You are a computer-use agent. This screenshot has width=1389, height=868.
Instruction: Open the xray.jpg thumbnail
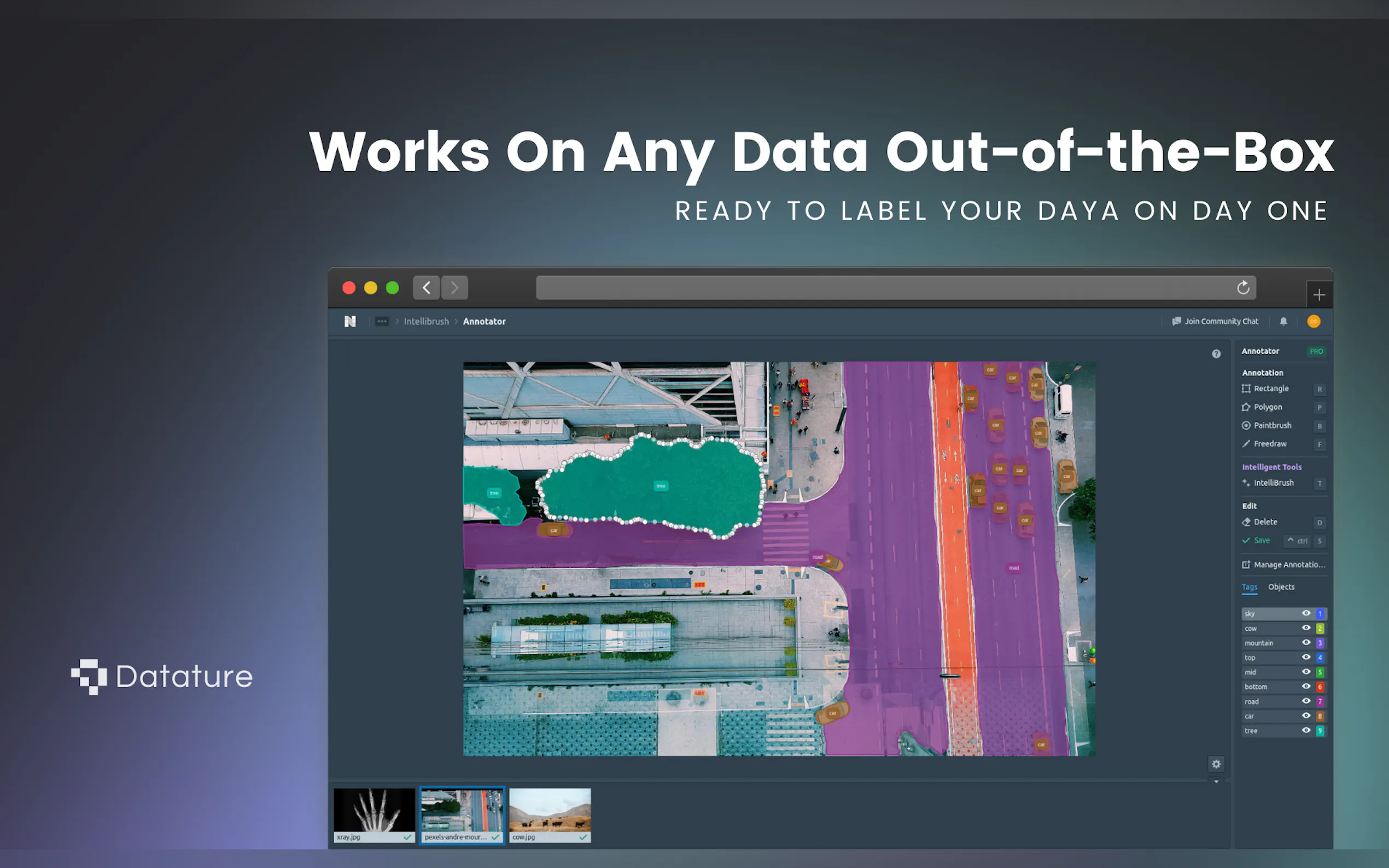[x=374, y=811]
